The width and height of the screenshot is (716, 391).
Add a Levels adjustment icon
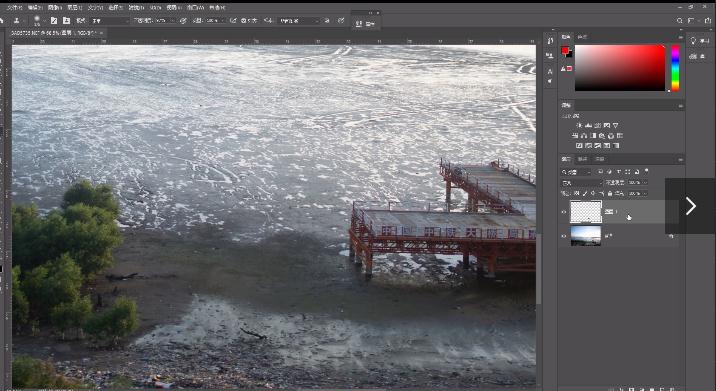click(x=588, y=125)
